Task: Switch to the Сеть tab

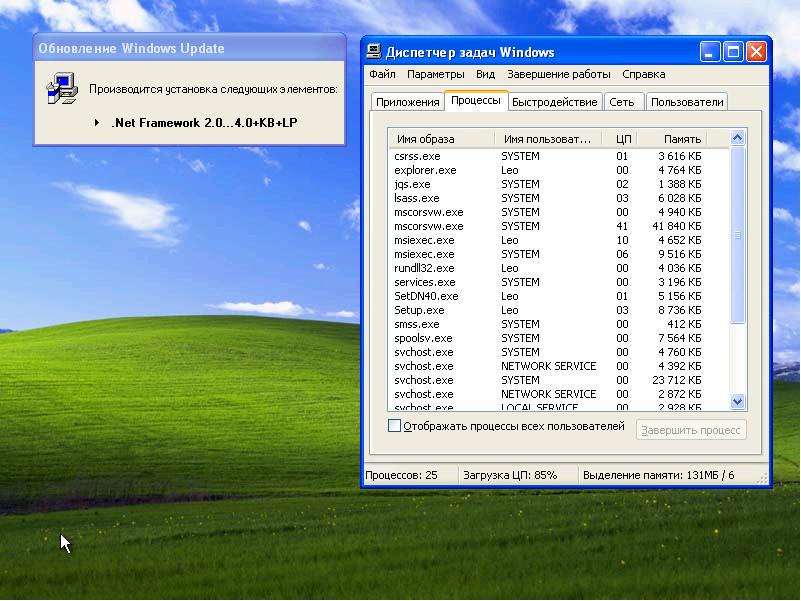Action: click(622, 102)
